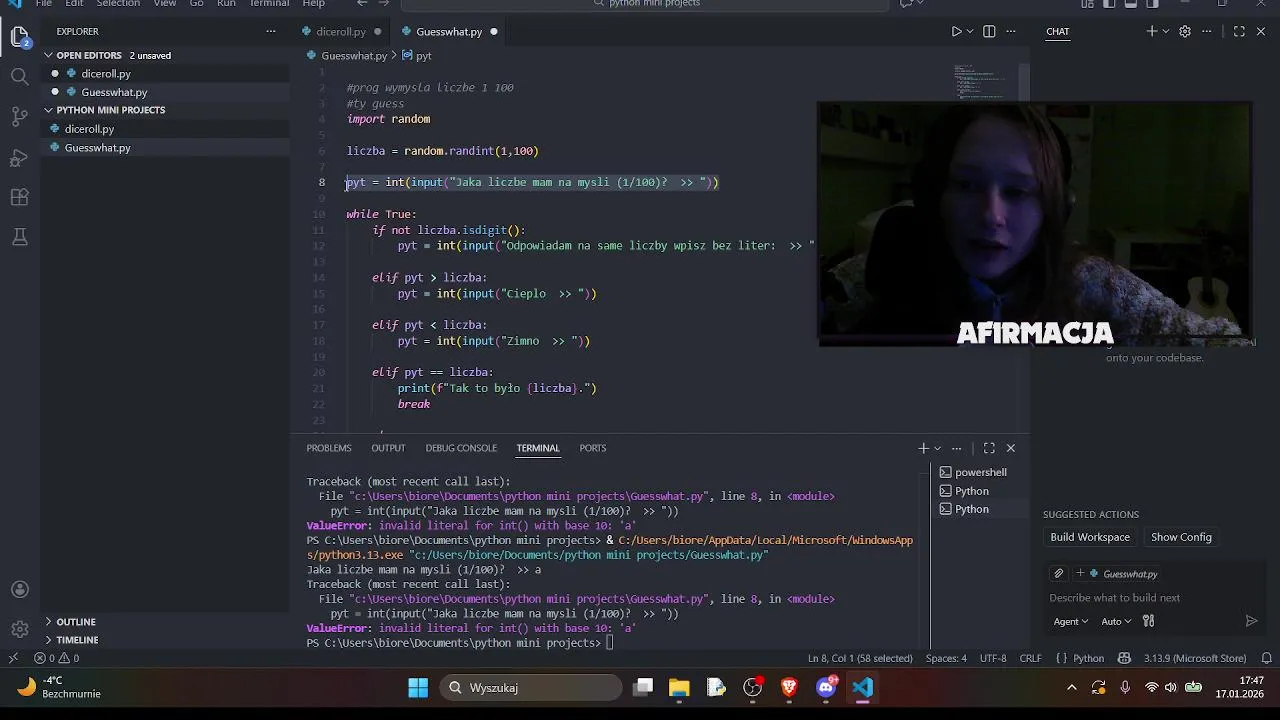Open new chat dropdown arrow
The height and width of the screenshot is (720, 1280).
(x=1165, y=32)
